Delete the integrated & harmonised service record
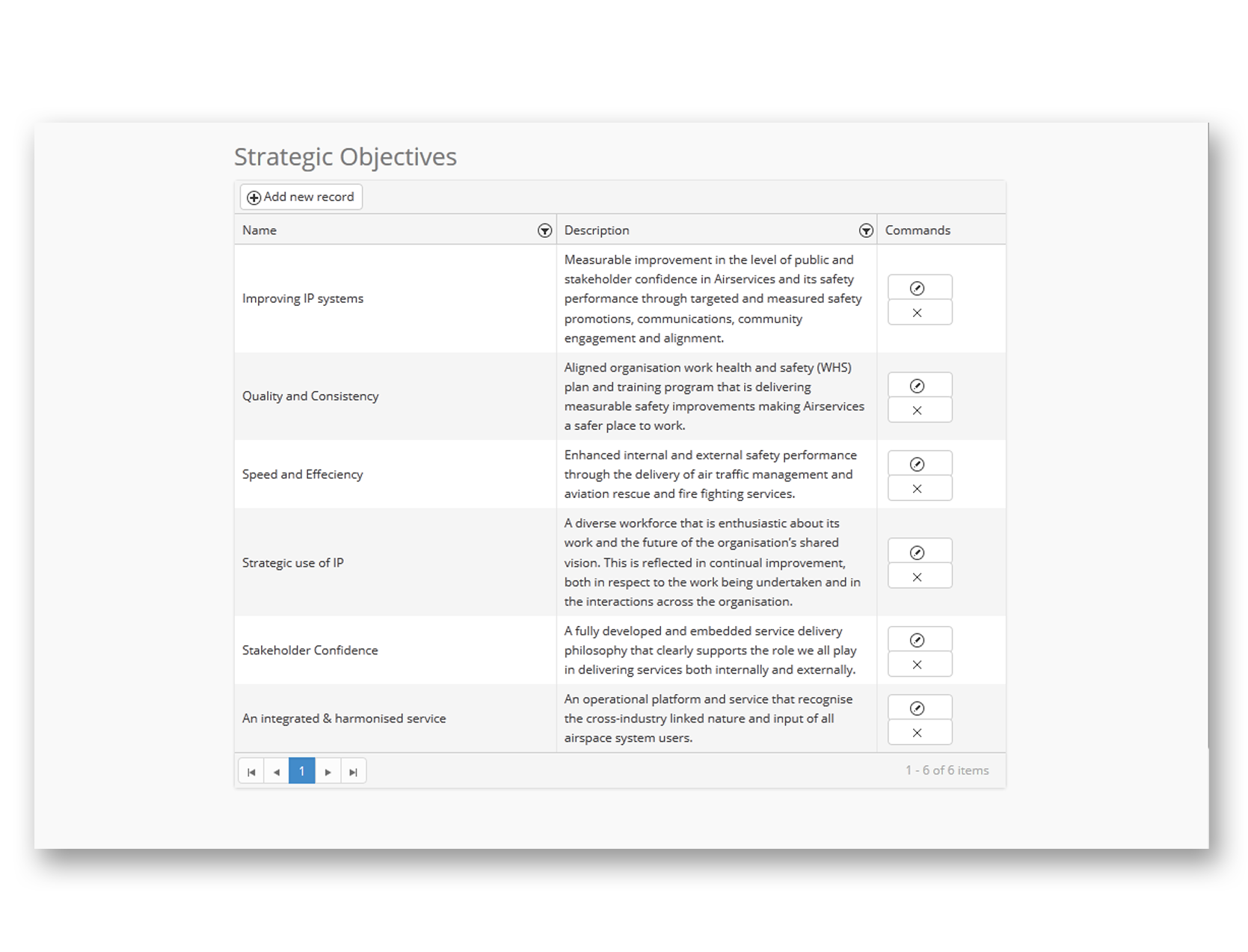The image size is (1248, 952). 919,733
